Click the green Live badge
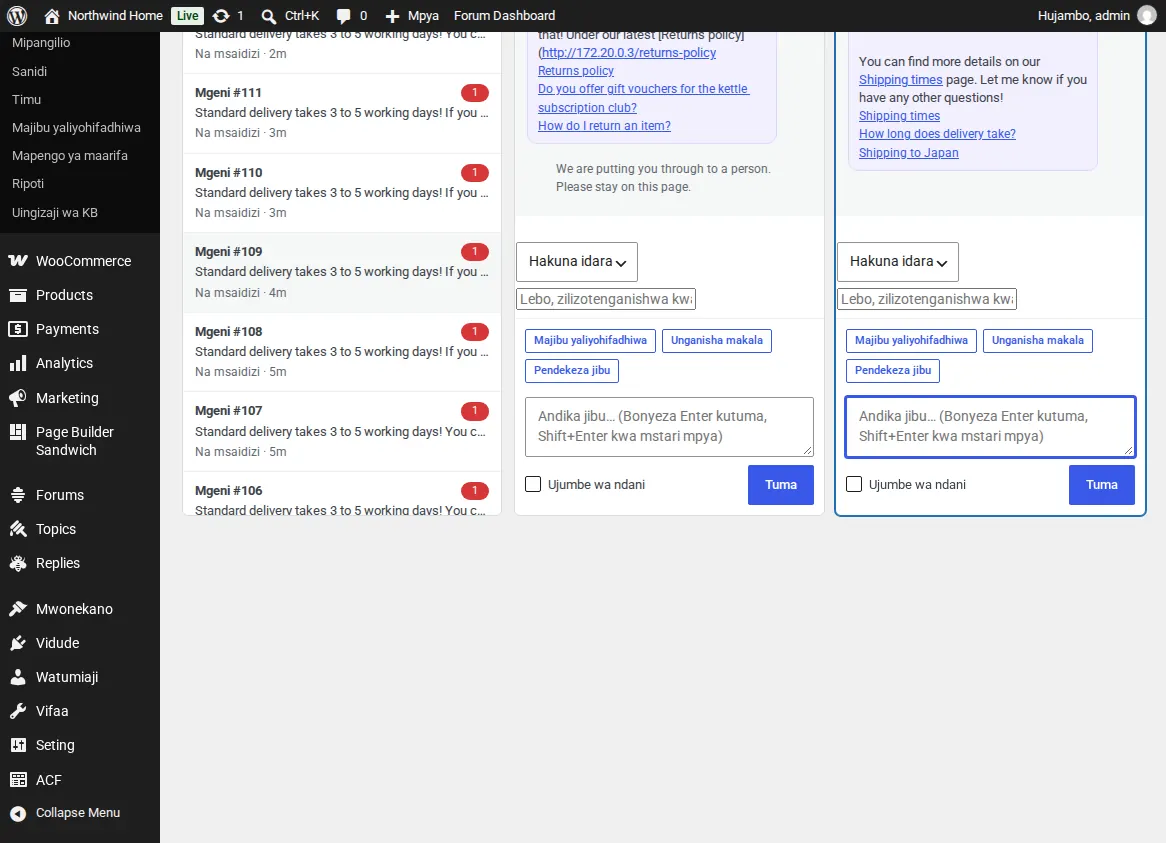The image size is (1166, 843). coord(187,16)
